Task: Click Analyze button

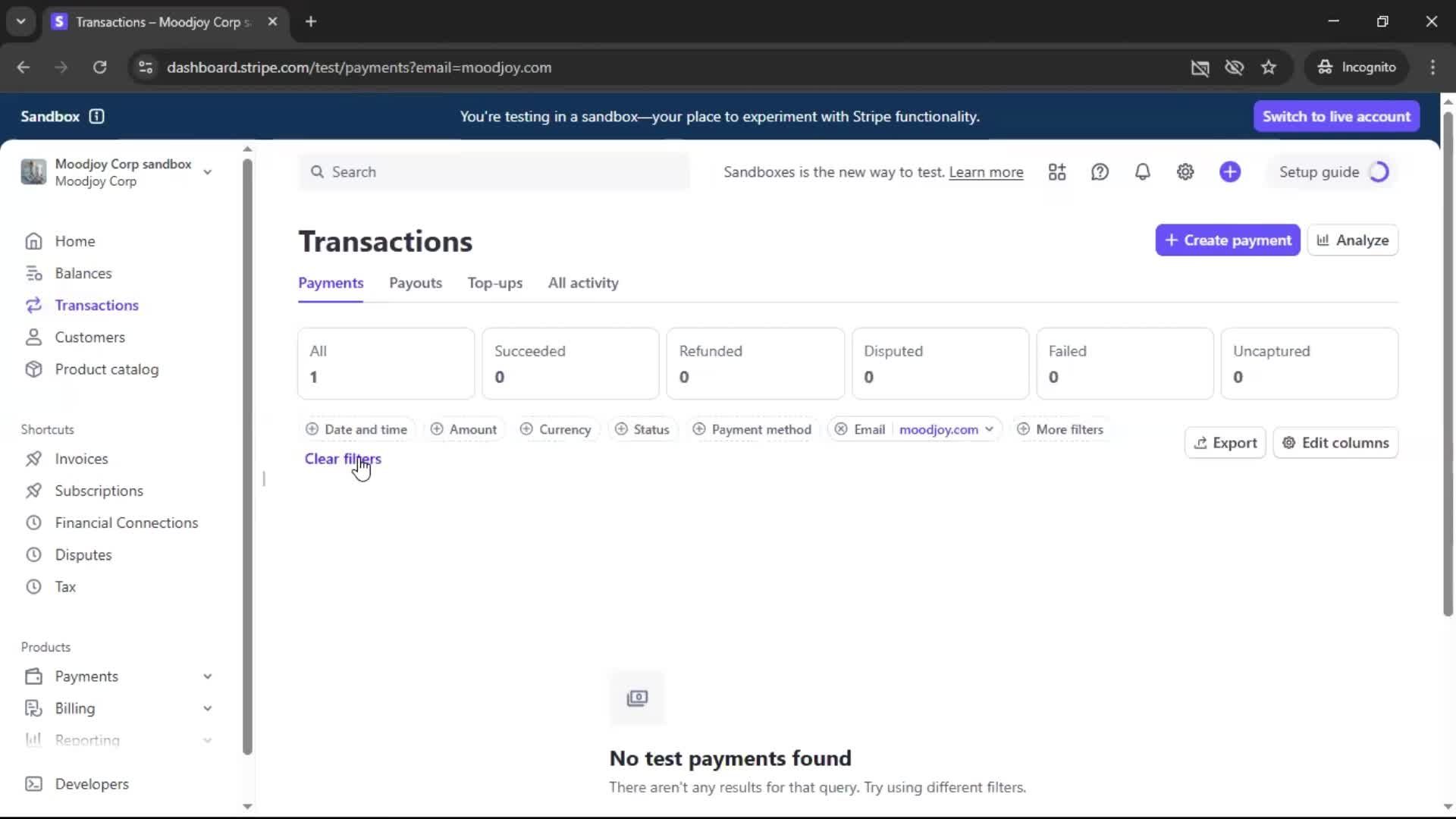Action: pos(1353,240)
